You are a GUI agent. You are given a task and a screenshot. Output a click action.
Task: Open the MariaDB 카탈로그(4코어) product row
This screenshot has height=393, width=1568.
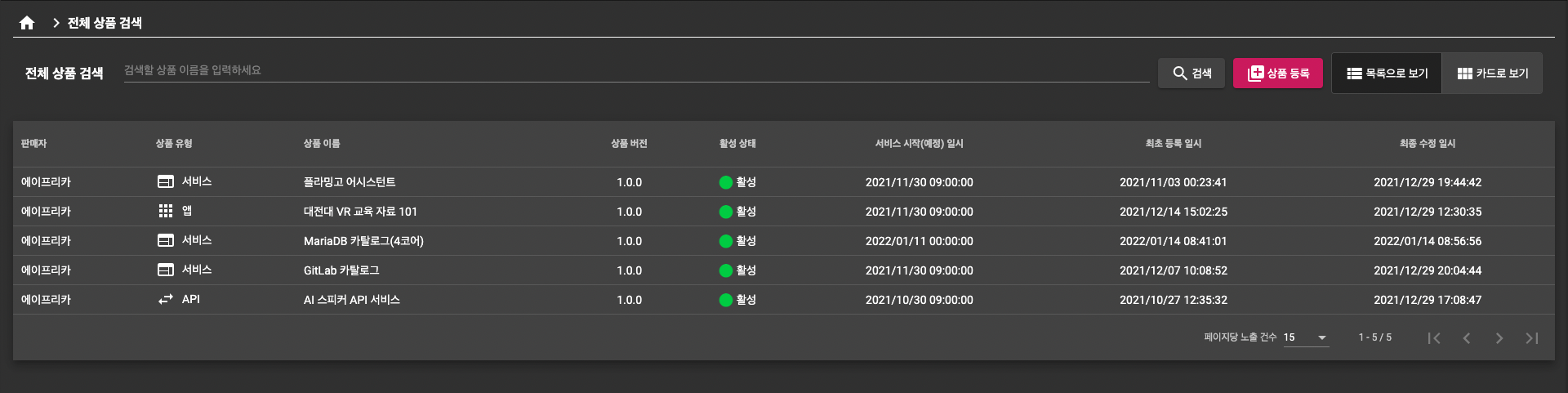tap(363, 241)
